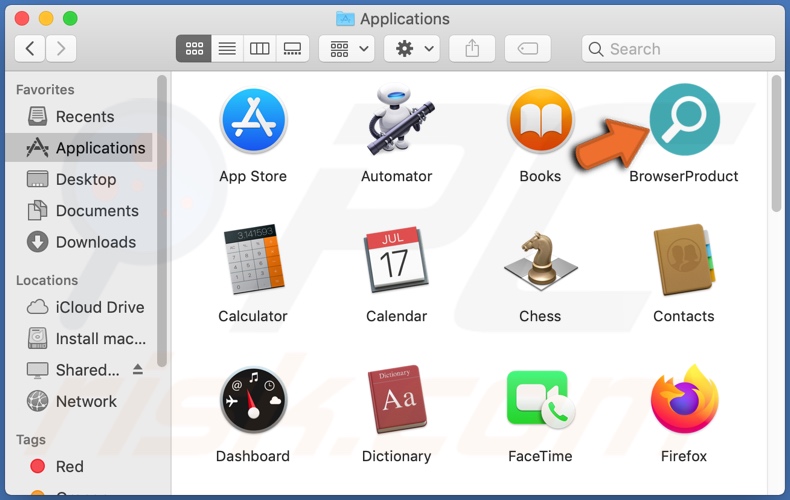Image resolution: width=790 pixels, height=500 pixels.
Task: Click the Calculator label text
Action: (253, 316)
